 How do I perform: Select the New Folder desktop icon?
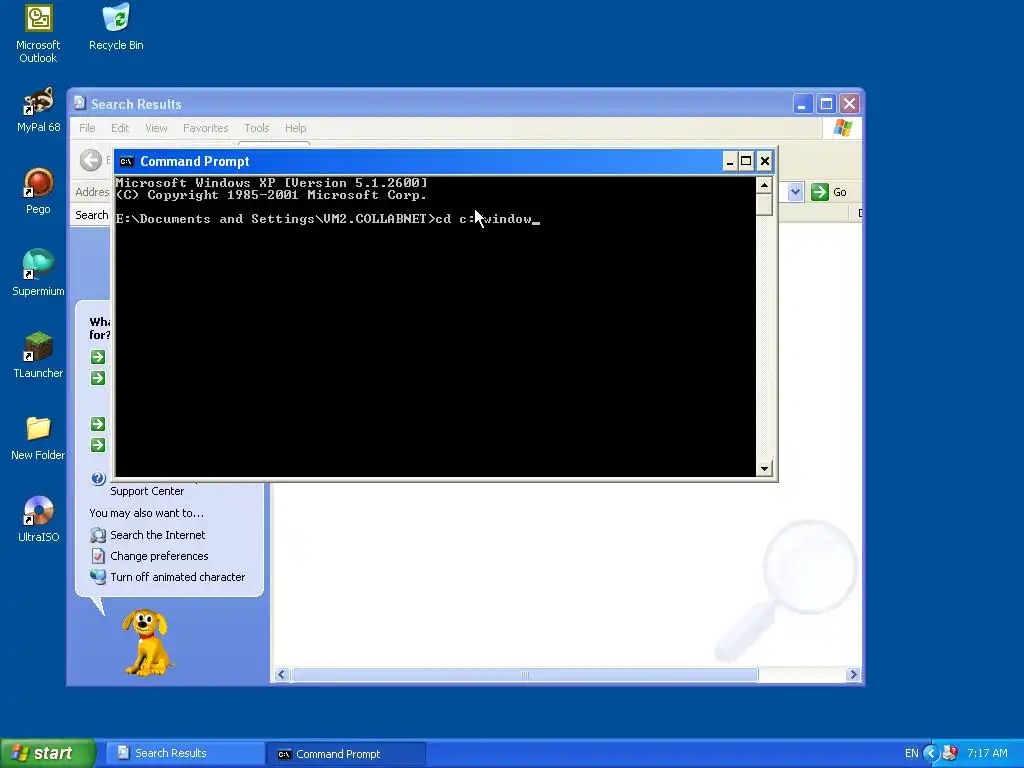point(38,438)
